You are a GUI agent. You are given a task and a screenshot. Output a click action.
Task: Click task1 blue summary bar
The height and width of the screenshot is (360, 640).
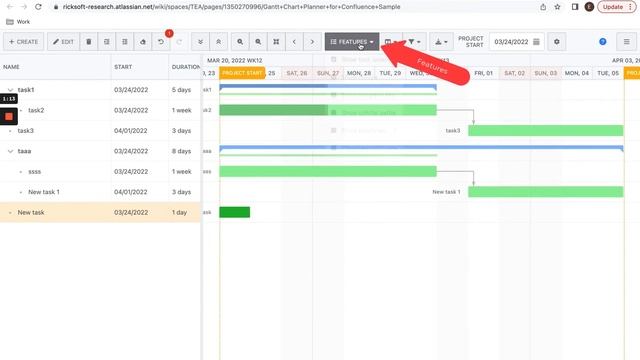pyautogui.click(x=328, y=87)
